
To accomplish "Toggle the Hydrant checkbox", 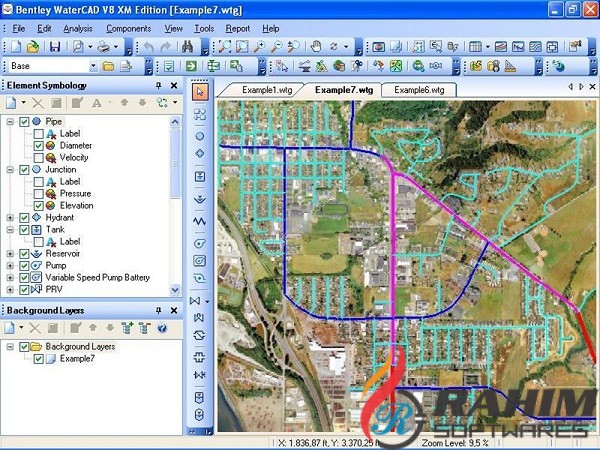I will (x=24, y=218).
